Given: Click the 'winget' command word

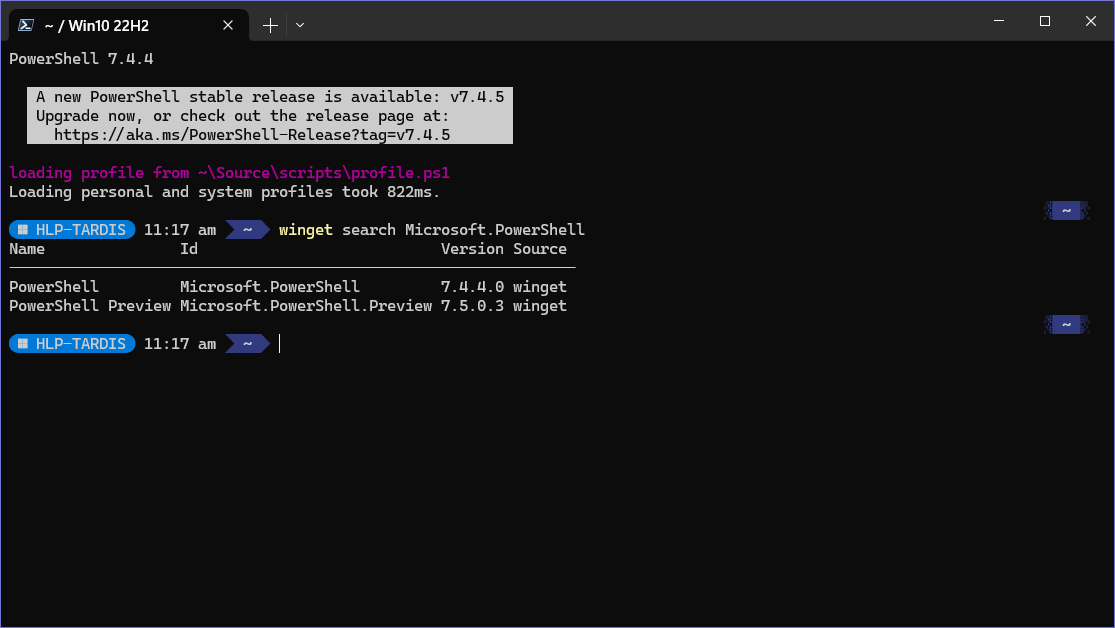Looking at the screenshot, I should pos(306,230).
